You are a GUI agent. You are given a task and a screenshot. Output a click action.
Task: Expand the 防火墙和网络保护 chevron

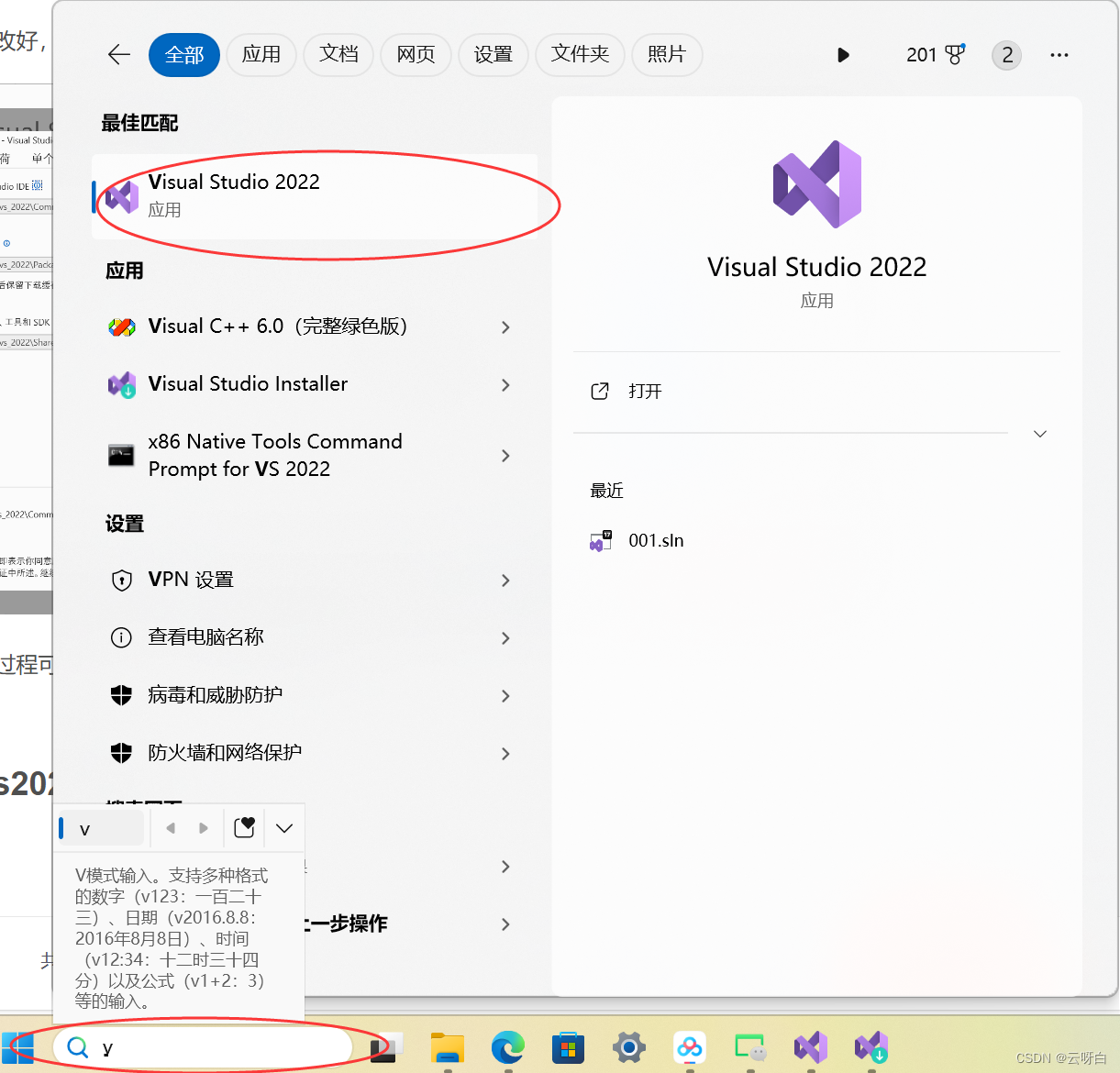[x=505, y=754]
